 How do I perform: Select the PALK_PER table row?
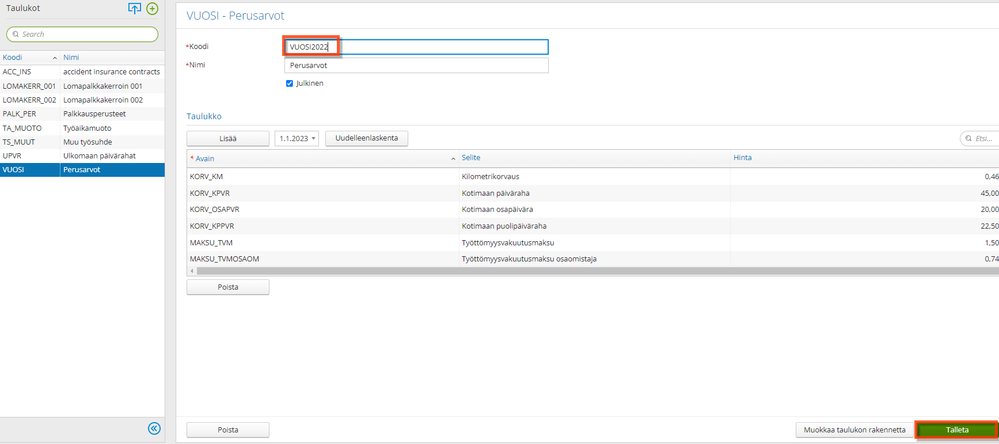(x=82, y=114)
